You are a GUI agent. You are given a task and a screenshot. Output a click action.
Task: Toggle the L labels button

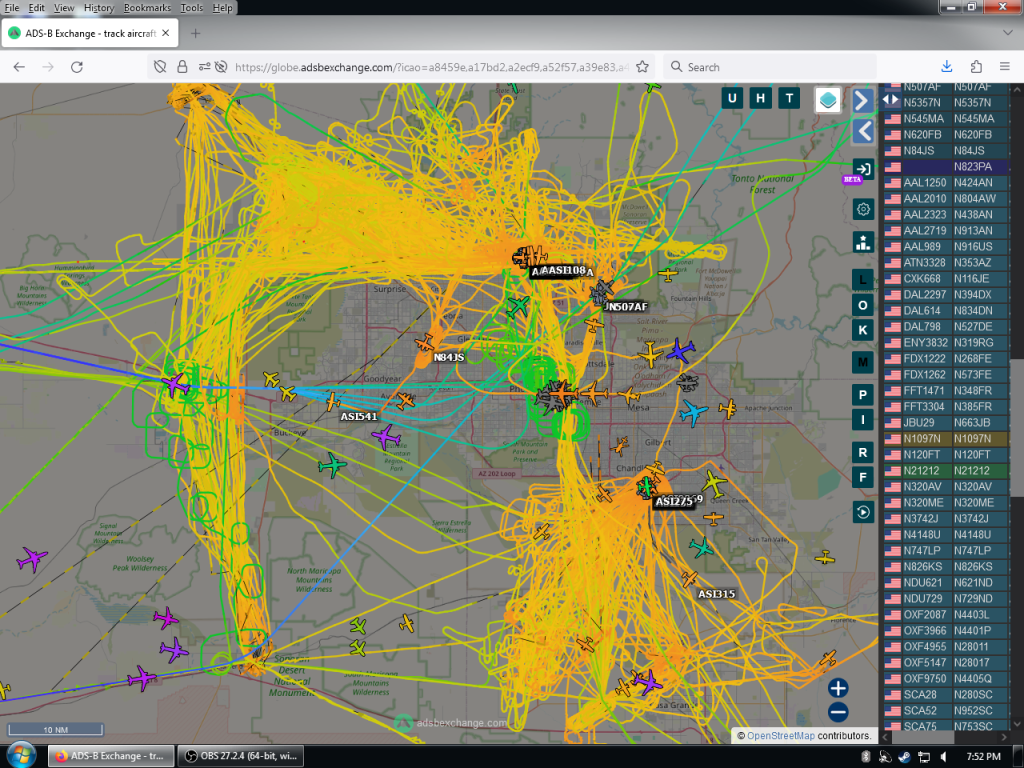coord(863,280)
